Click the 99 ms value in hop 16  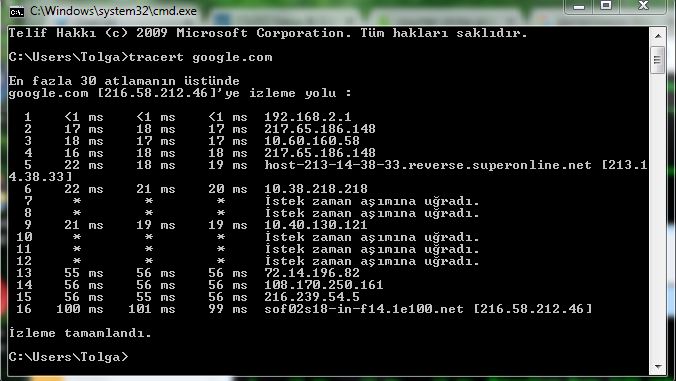click(228, 309)
